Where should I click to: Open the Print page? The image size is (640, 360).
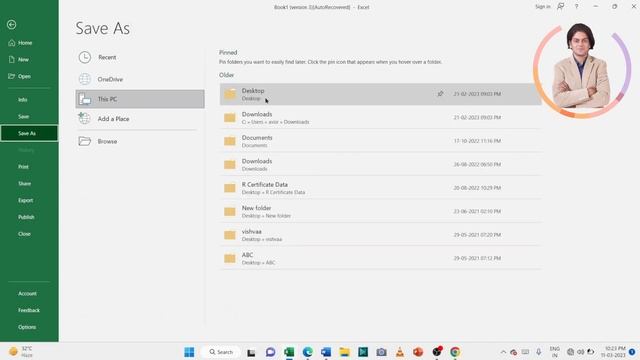(23, 167)
